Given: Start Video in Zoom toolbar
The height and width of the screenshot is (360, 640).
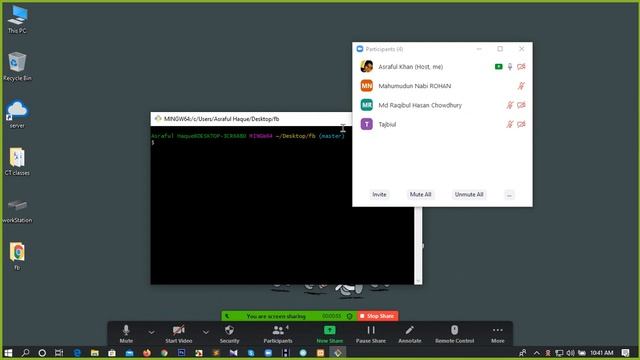Looking at the screenshot, I should 178,333.
